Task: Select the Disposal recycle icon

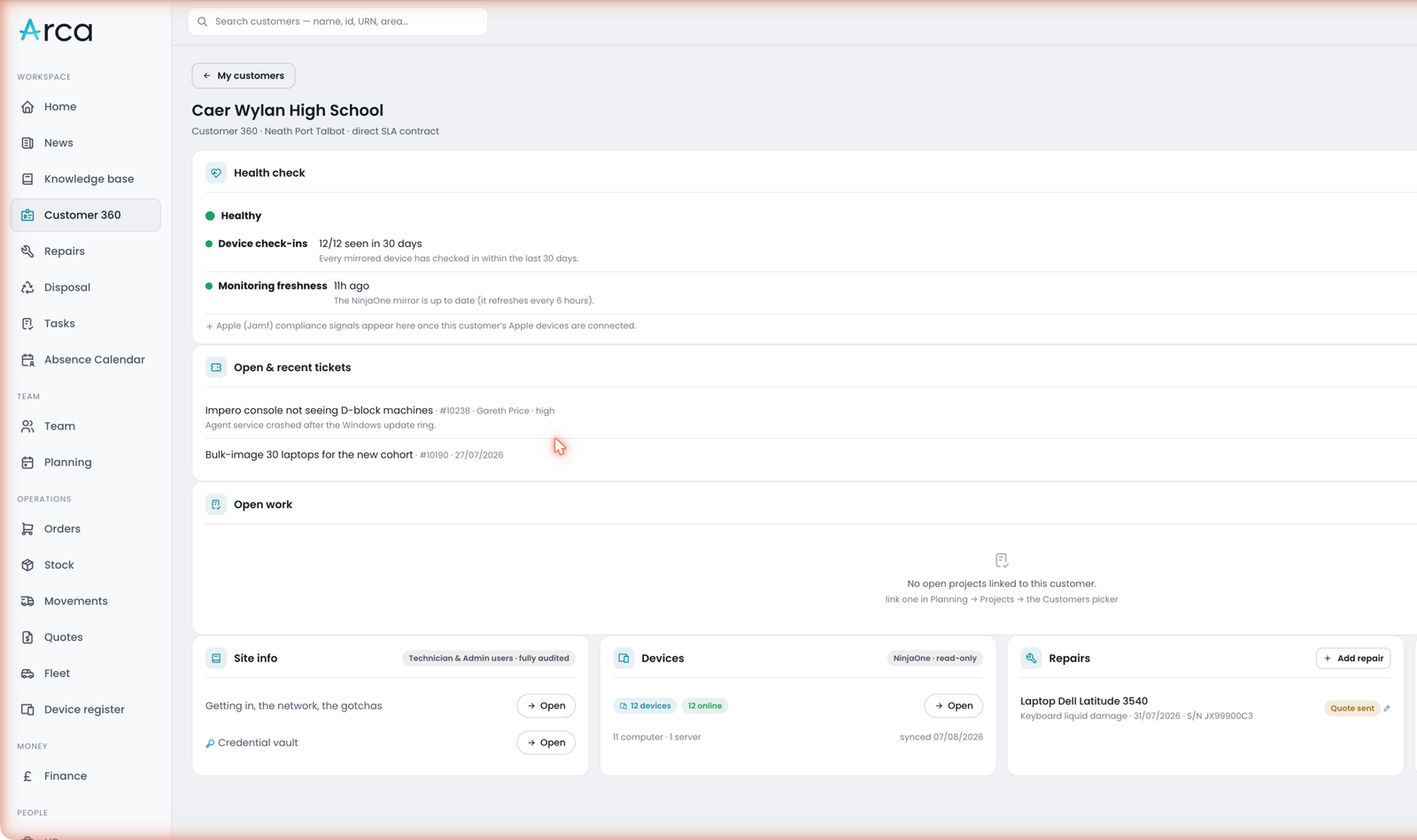Action: point(27,288)
